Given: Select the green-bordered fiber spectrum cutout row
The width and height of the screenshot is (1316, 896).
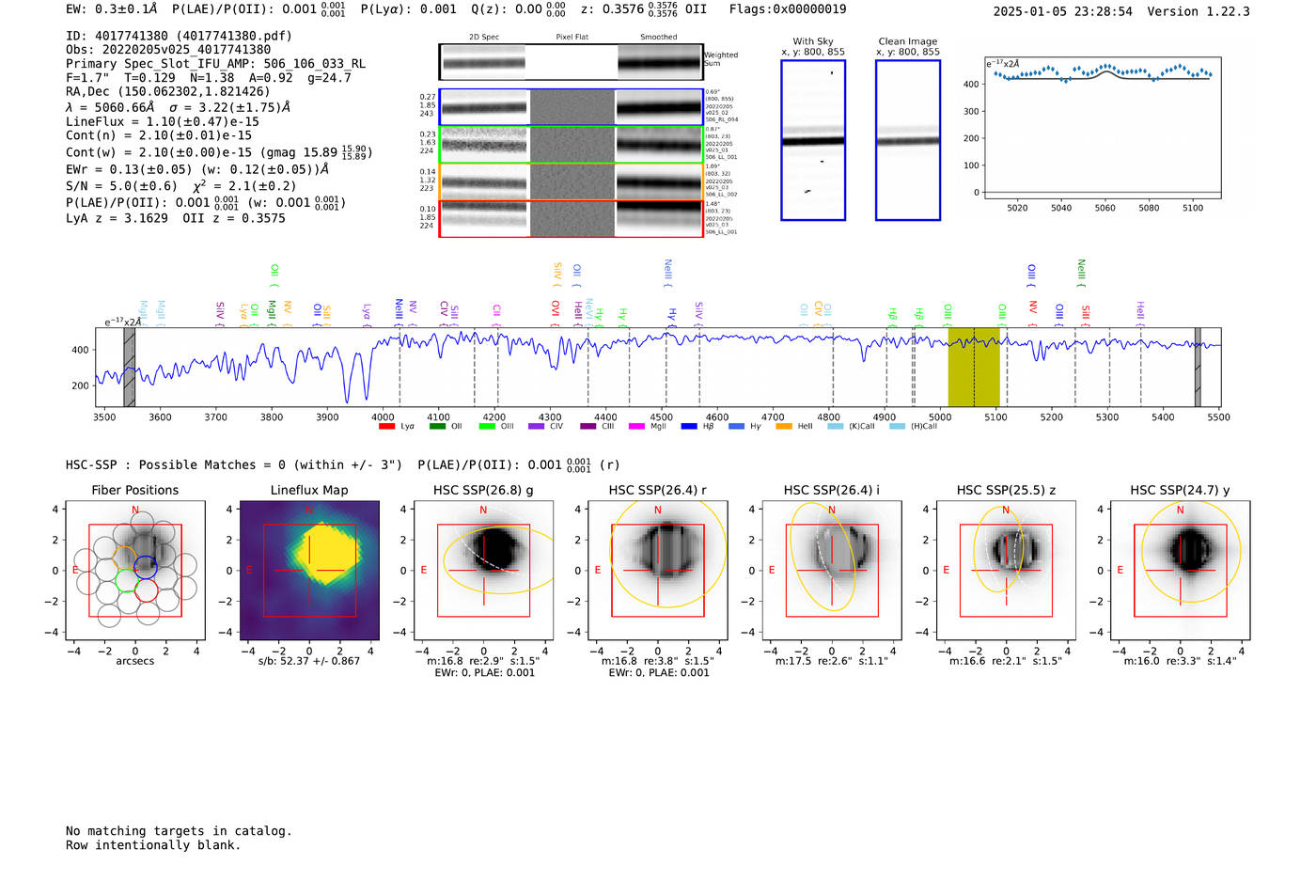Looking at the screenshot, I should [x=571, y=144].
